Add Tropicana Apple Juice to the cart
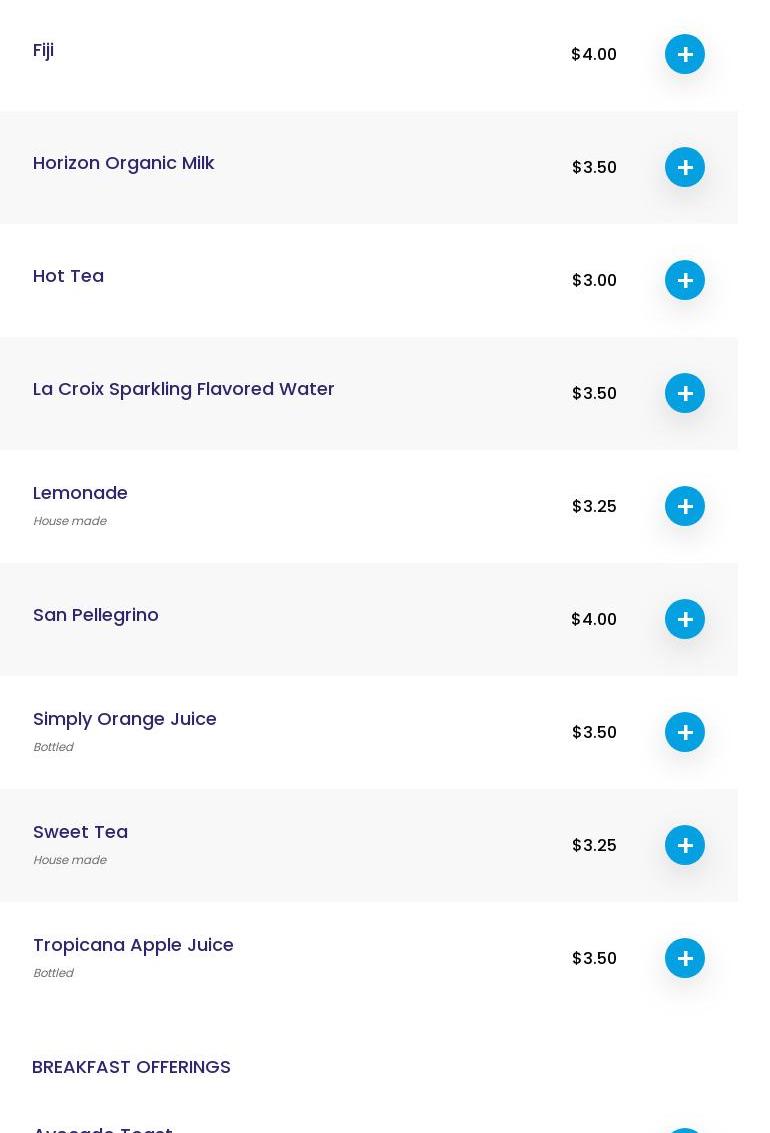The image size is (770, 1133). [685, 958]
